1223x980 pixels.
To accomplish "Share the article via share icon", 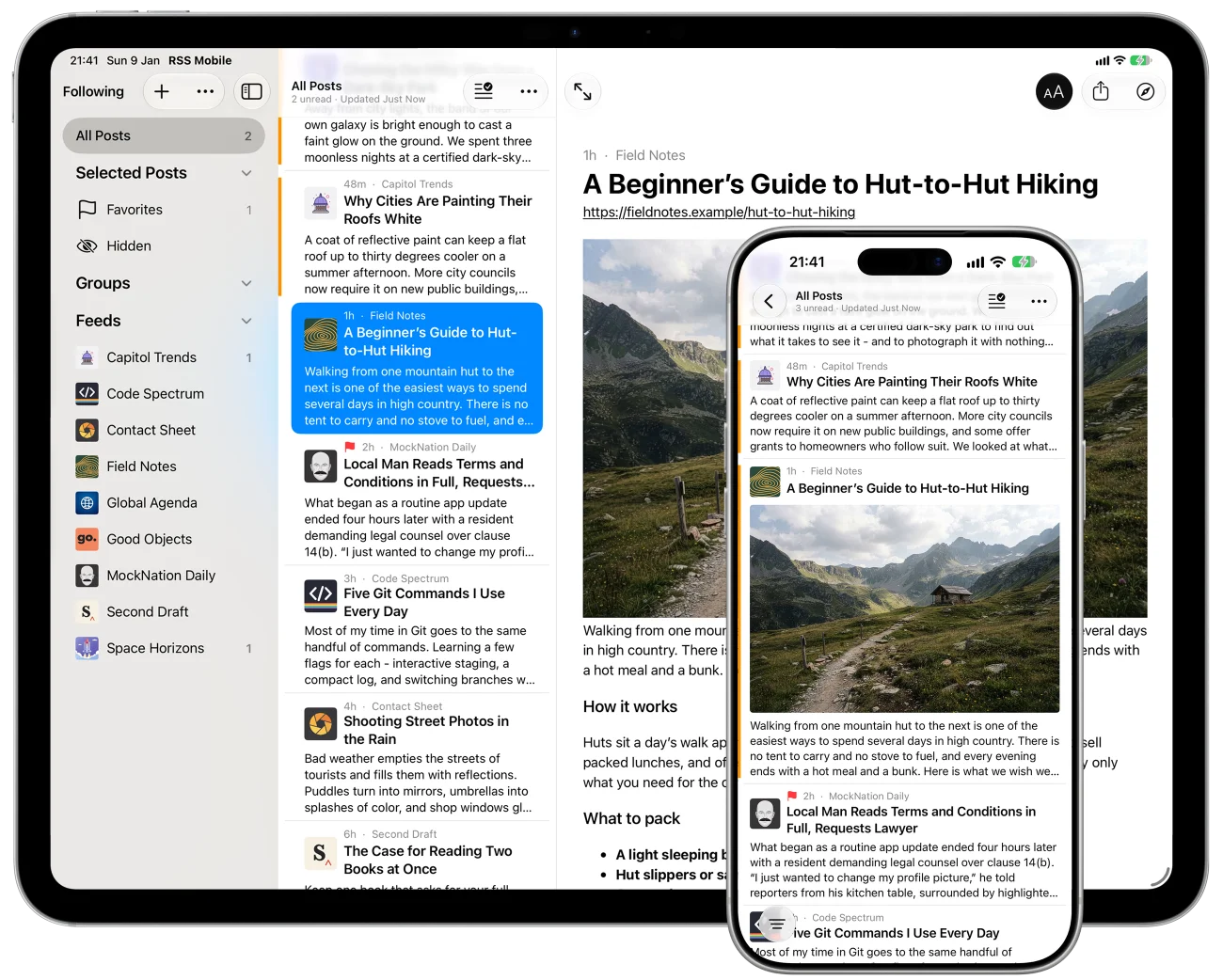I will [x=1101, y=91].
